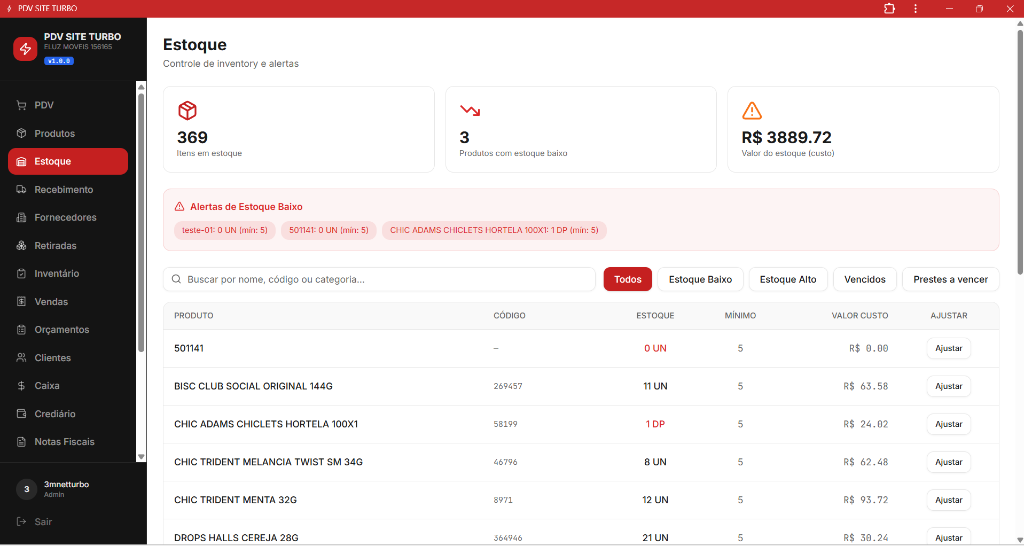Select the Todos filter
Screen dimensions: 1024x546
coord(628,279)
